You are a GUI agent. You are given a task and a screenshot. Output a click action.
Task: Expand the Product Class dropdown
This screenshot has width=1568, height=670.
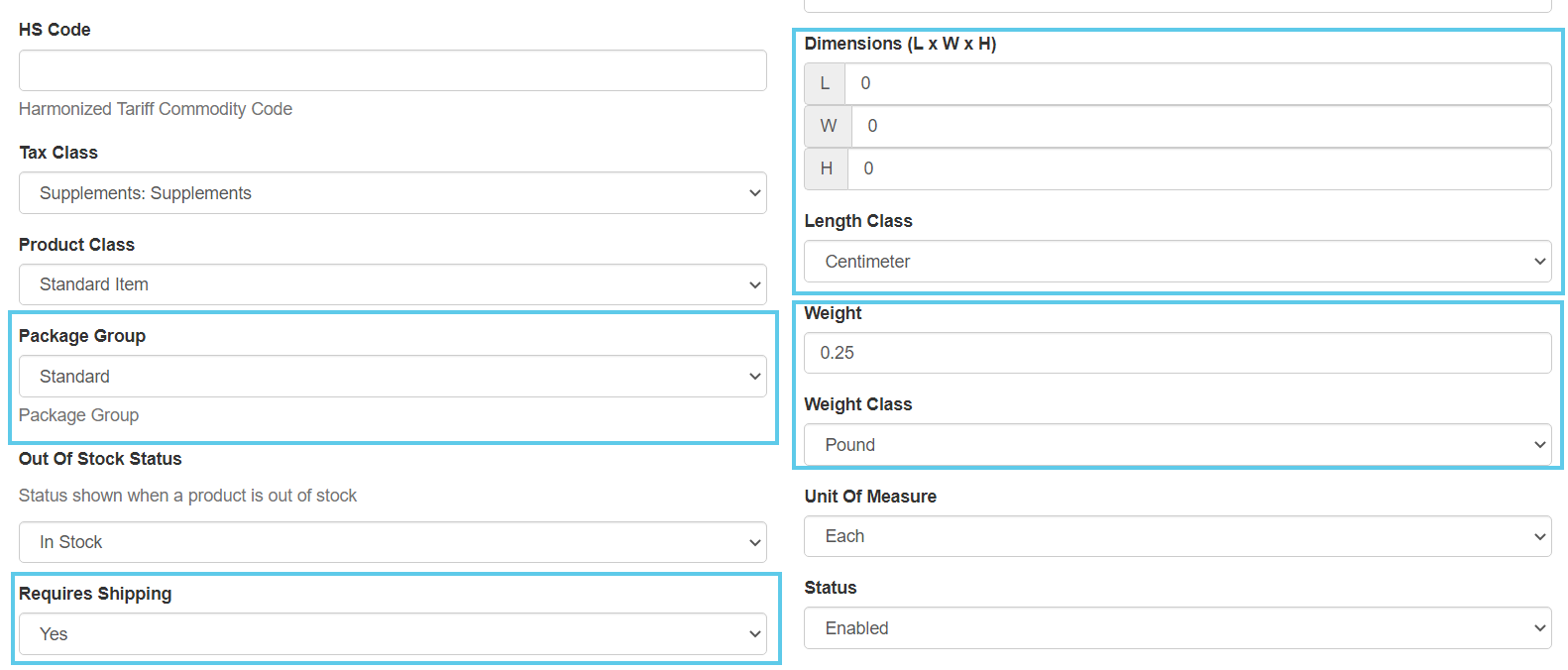392,284
